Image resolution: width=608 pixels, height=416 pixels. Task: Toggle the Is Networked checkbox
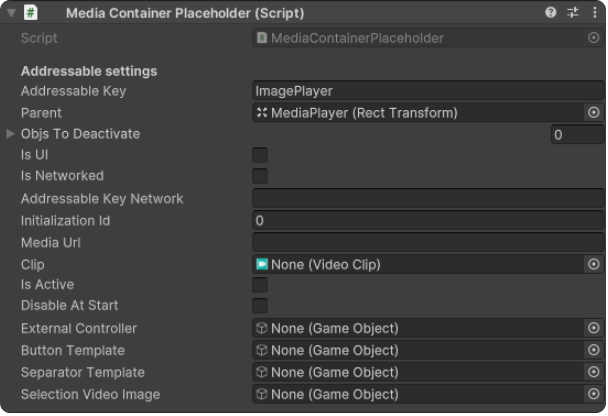[260, 176]
